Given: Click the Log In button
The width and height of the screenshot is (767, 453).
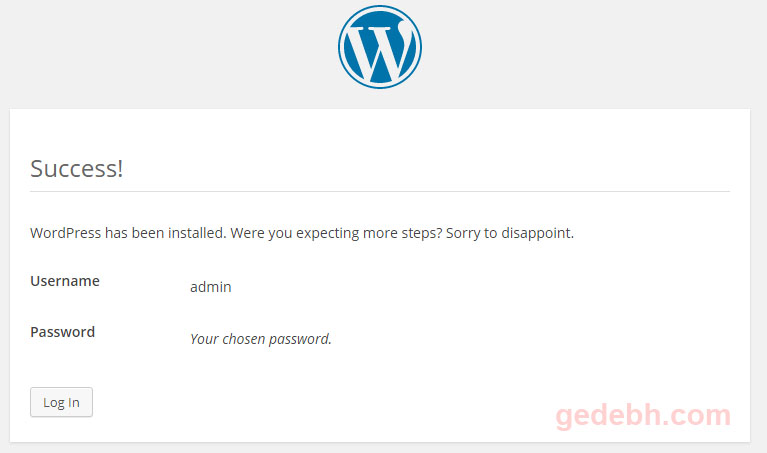Looking at the screenshot, I should (61, 402).
